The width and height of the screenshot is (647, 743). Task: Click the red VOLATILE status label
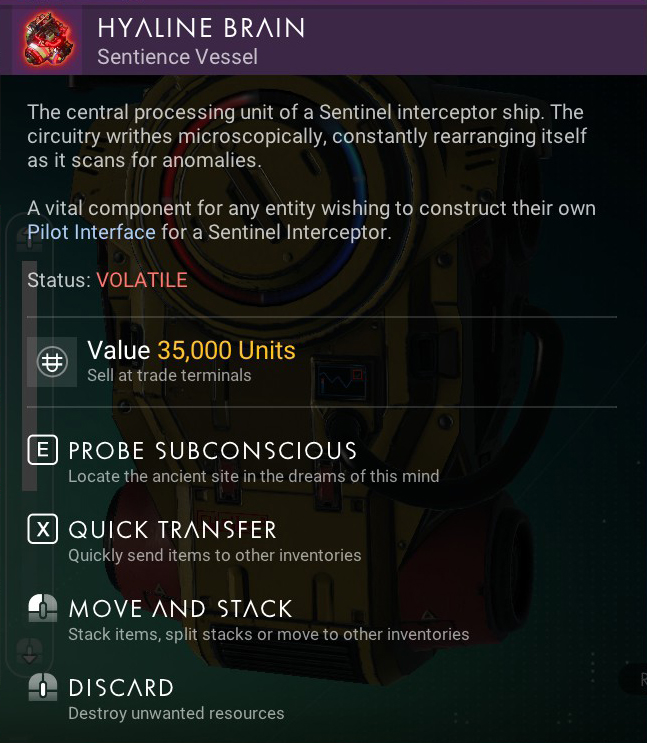pos(142,280)
